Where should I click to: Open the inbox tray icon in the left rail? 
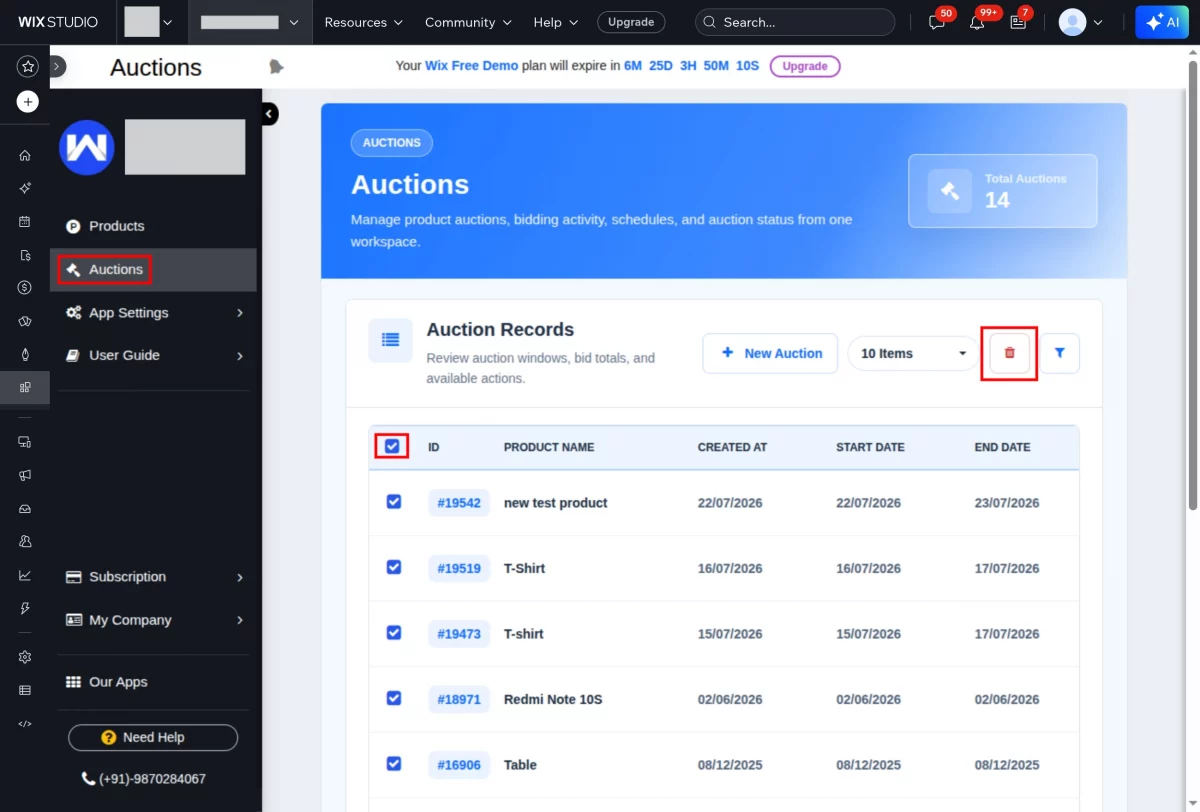pos(25,508)
